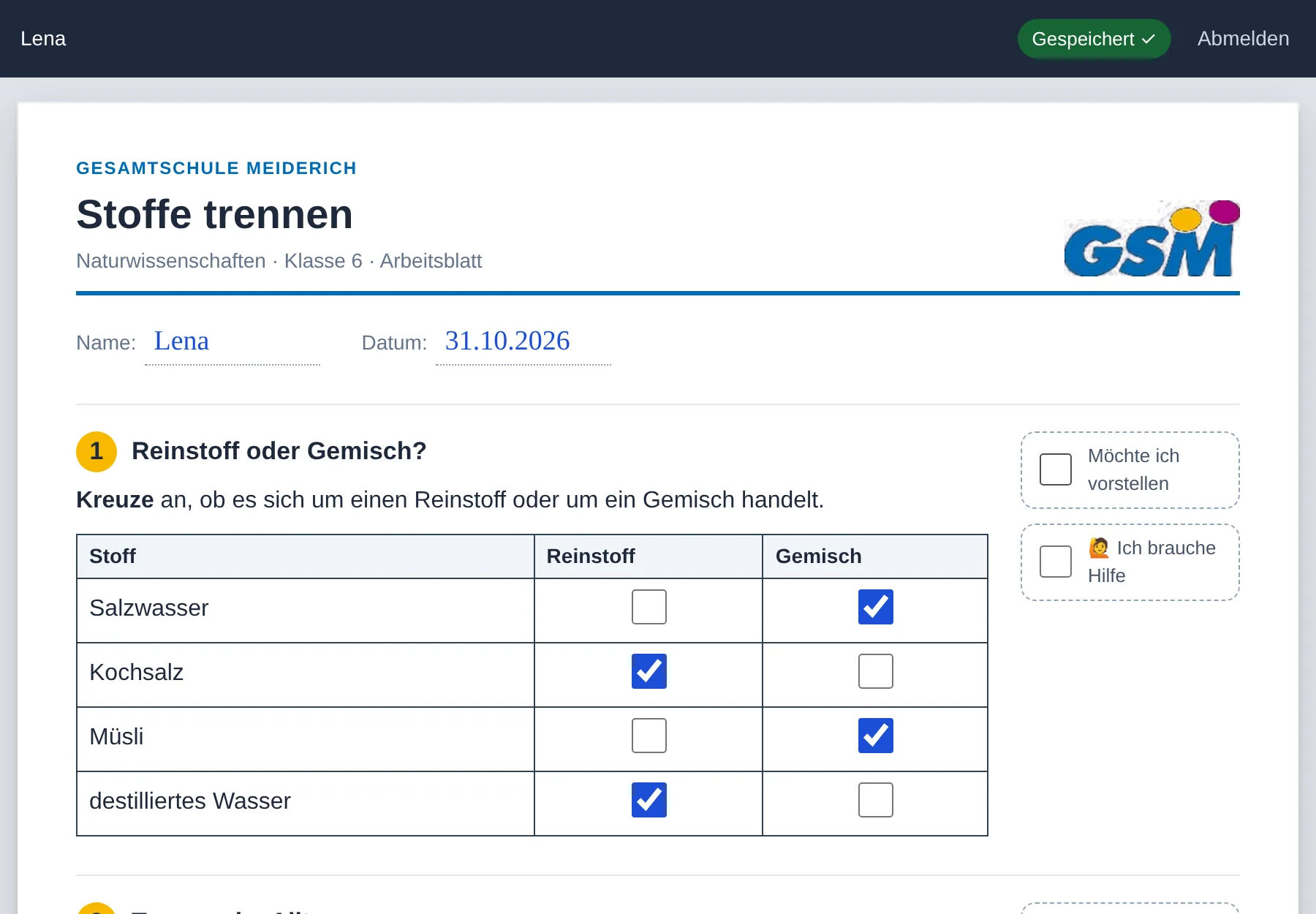
Task: Click the yellow number 1 badge
Action: pyautogui.click(x=97, y=452)
